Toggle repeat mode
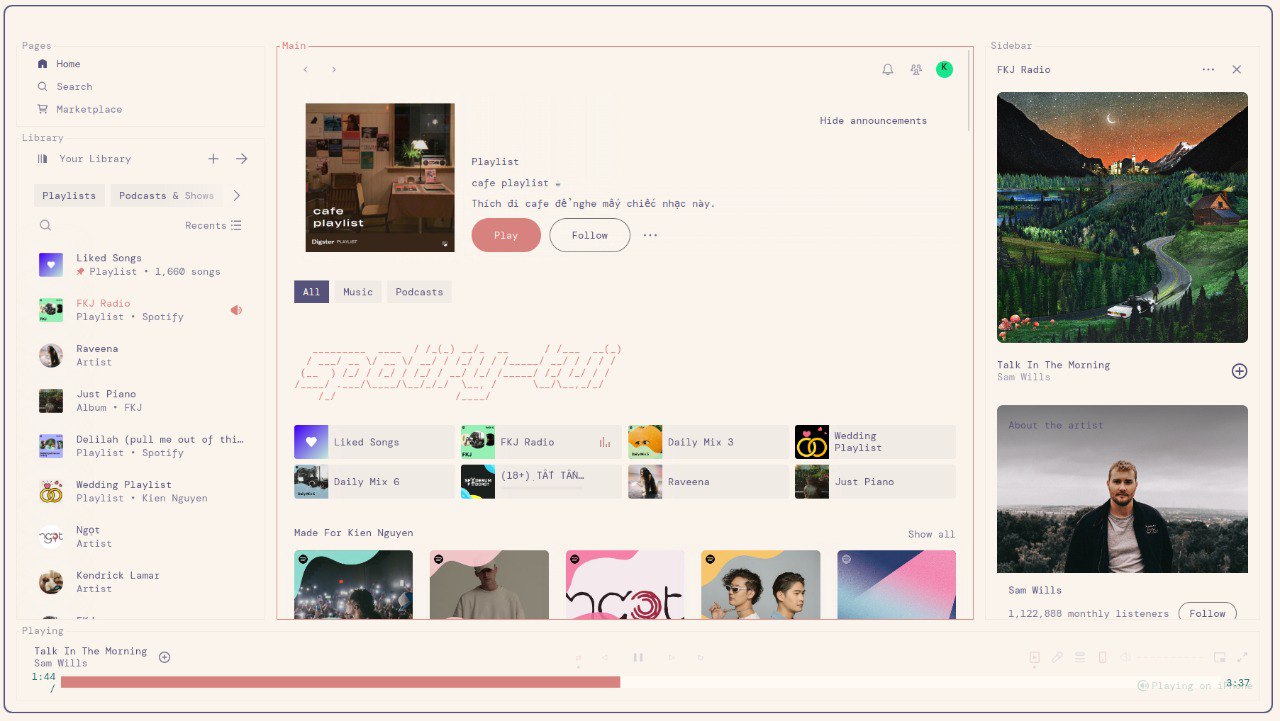The image size is (1280, 721). coord(700,657)
